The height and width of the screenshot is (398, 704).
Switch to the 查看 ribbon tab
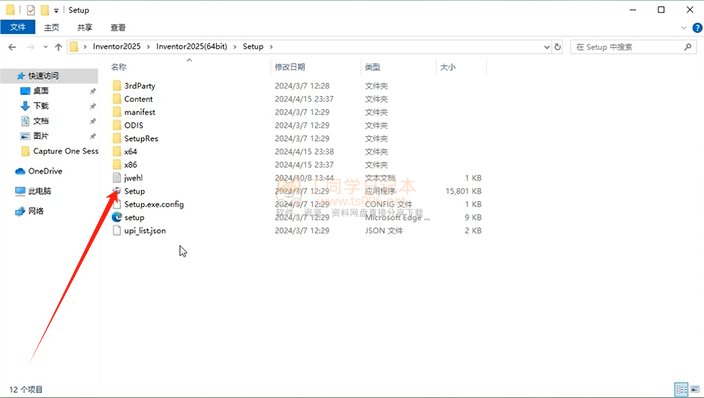(118, 27)
